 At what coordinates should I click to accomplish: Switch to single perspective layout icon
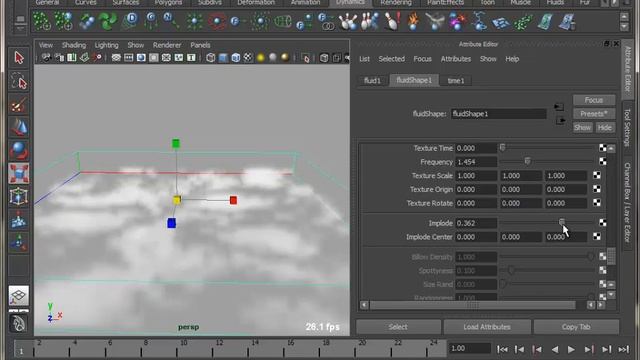click(19, 296)
